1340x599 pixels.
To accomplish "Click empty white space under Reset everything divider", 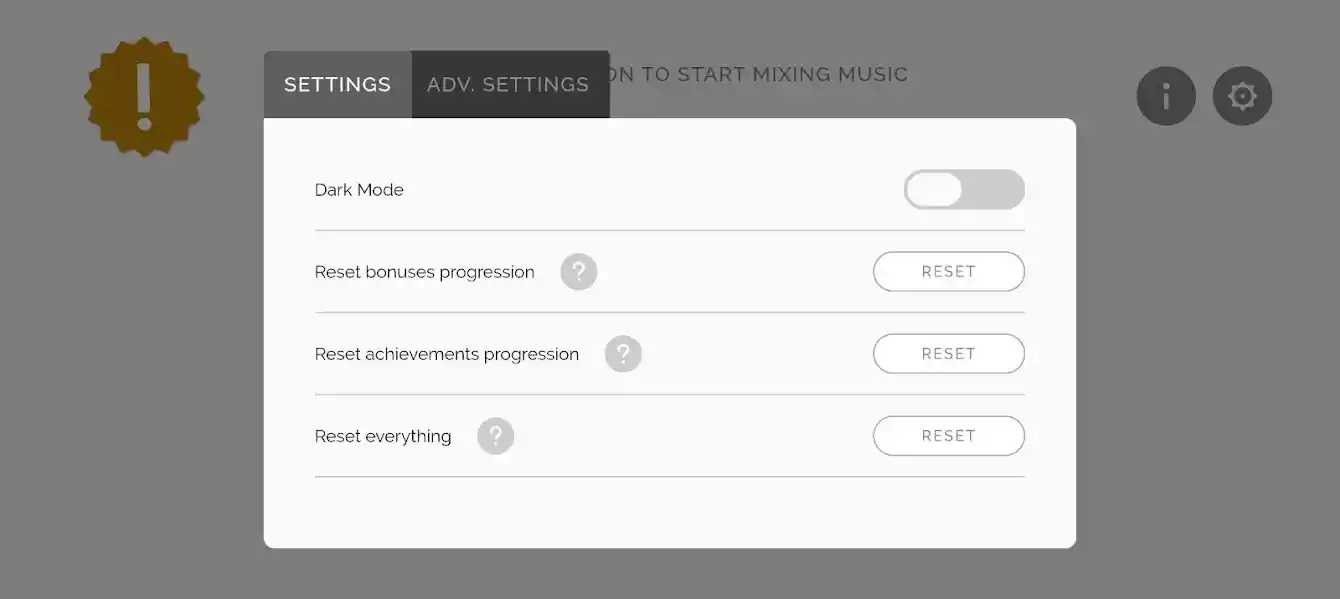I will click(x=670, y=512).
